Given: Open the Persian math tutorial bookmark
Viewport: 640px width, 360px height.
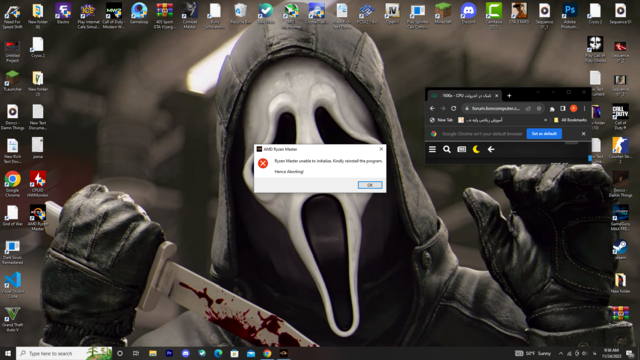Looking at the screenshot, I should [480, 120].
